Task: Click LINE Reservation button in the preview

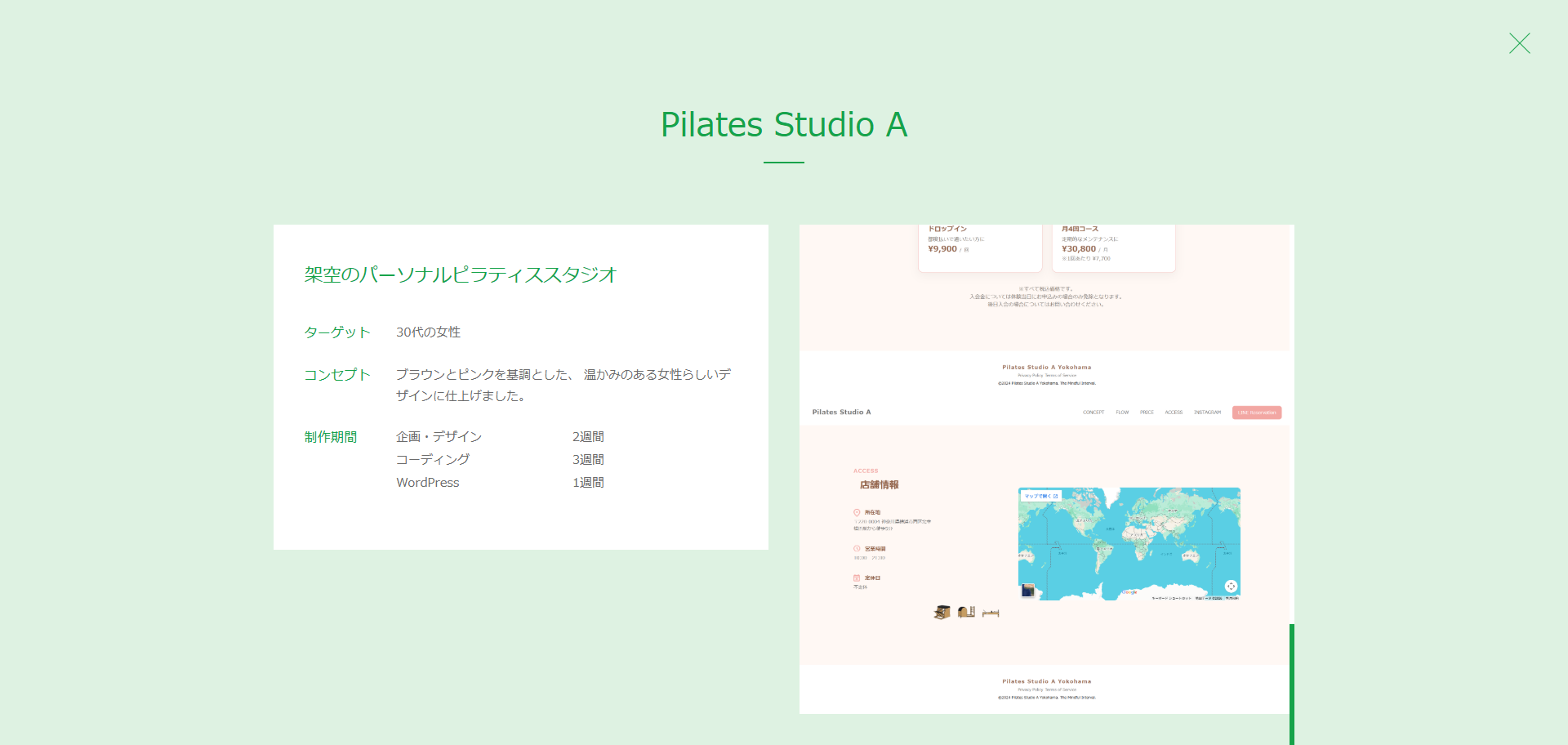Action: click(1257, 413)
